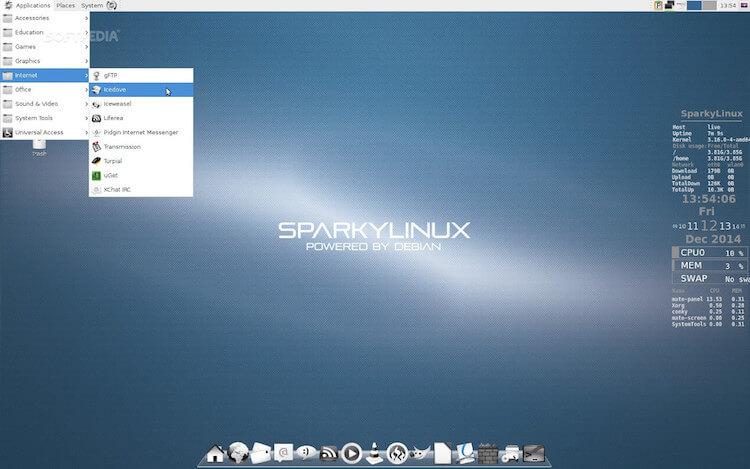Launch Icedove mail client
Screen dimensions: 750x469
[141, 90]
